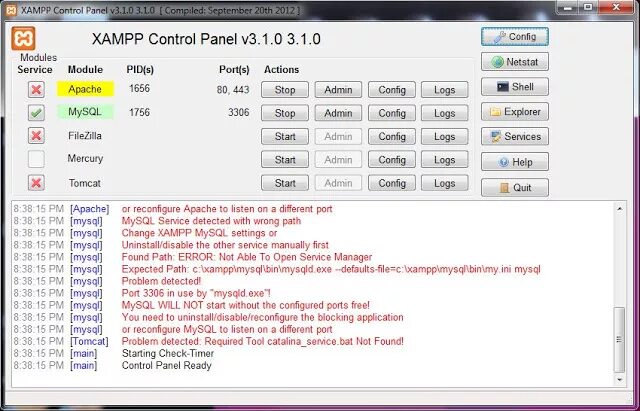The height and width of the screenshot is (411, 640).
Task: Minimize the XAMPP Control Panel window
Action: pyautogui.click(x=568, y=7)
